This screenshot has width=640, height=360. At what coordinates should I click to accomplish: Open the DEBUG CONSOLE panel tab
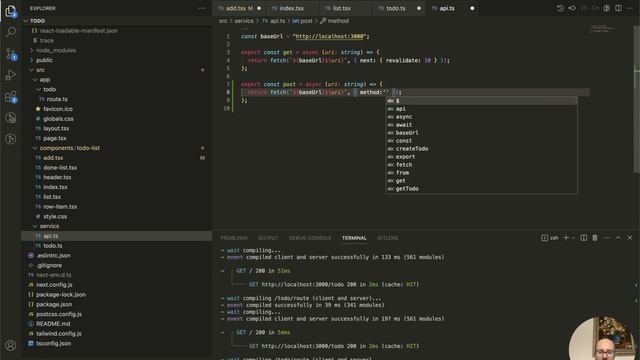tap(310, 238)
